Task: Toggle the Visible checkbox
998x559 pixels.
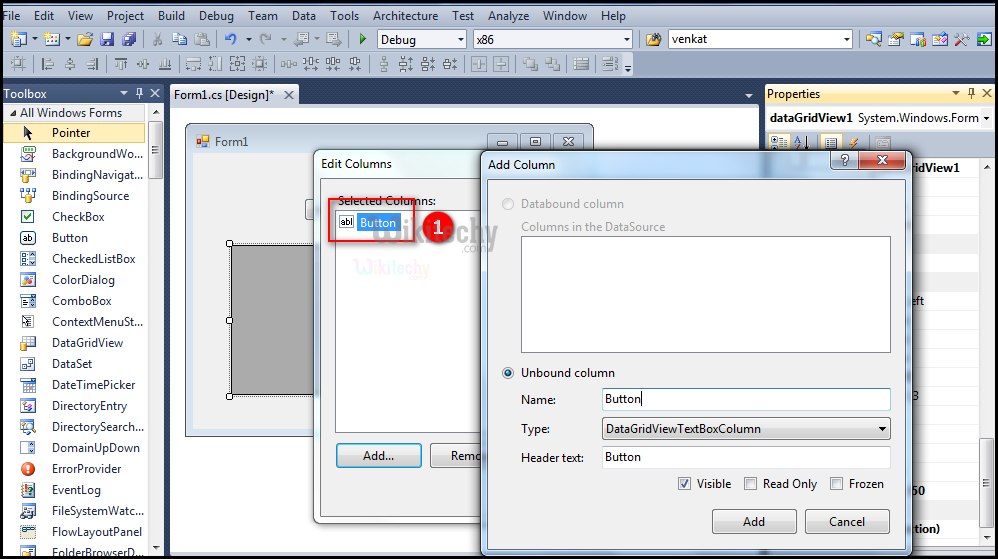Action: pyautogui.click(x=685, y=484)
